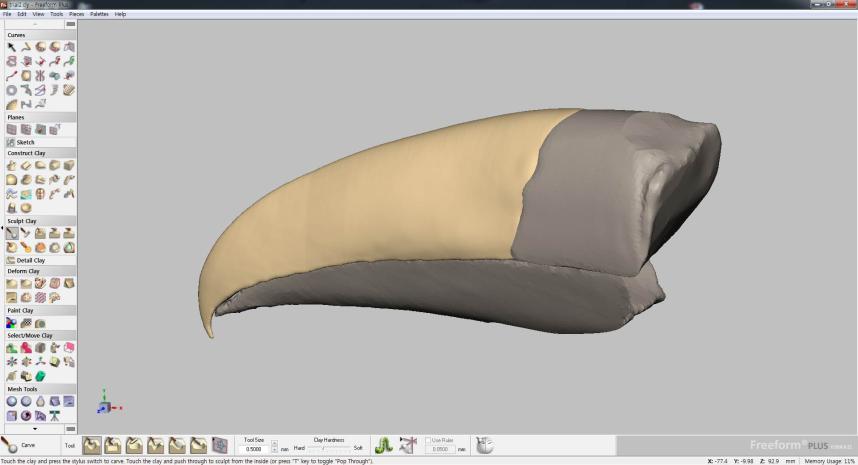
Task: Select the first Construct Clay tool icon
Action: (12, 165)
